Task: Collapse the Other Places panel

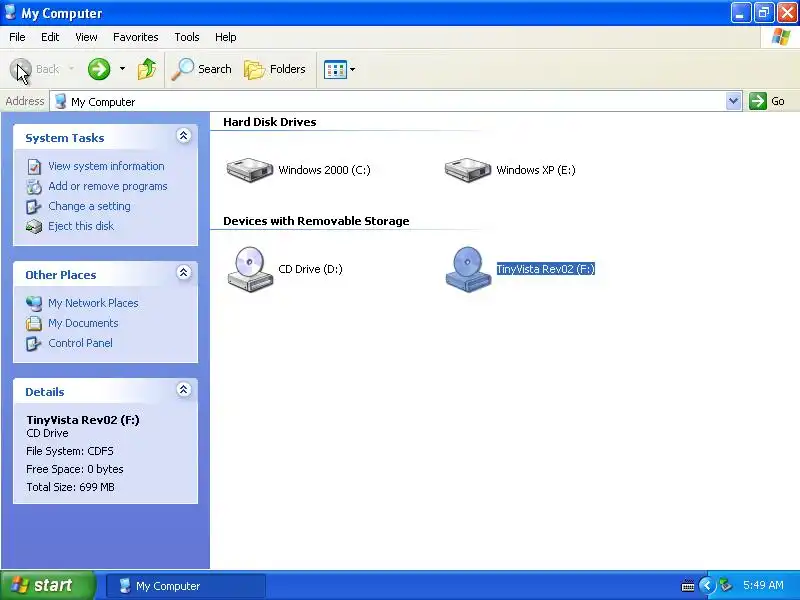Action: click(184, 272)
